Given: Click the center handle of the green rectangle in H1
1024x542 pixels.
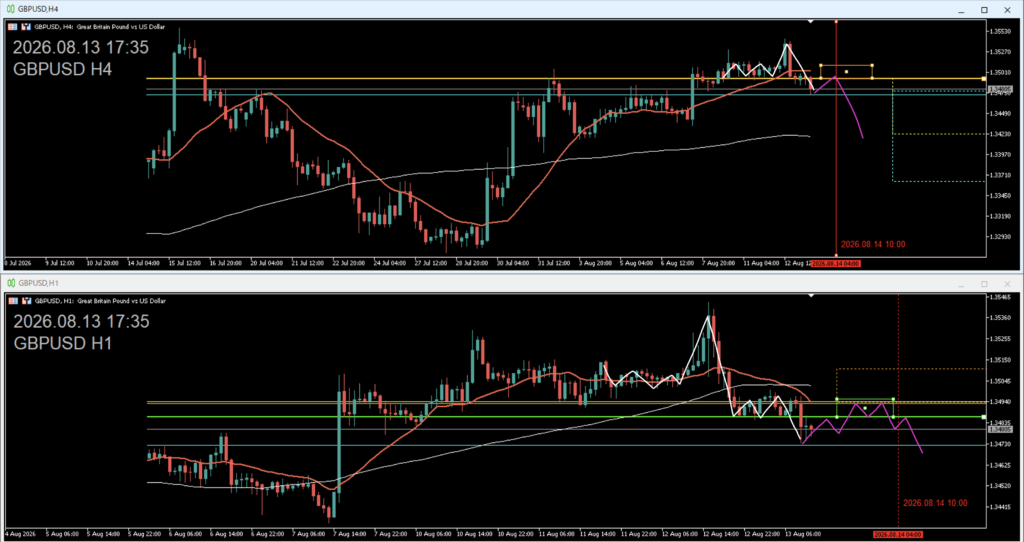Looking at the screenshot, I should pos(865,407).
